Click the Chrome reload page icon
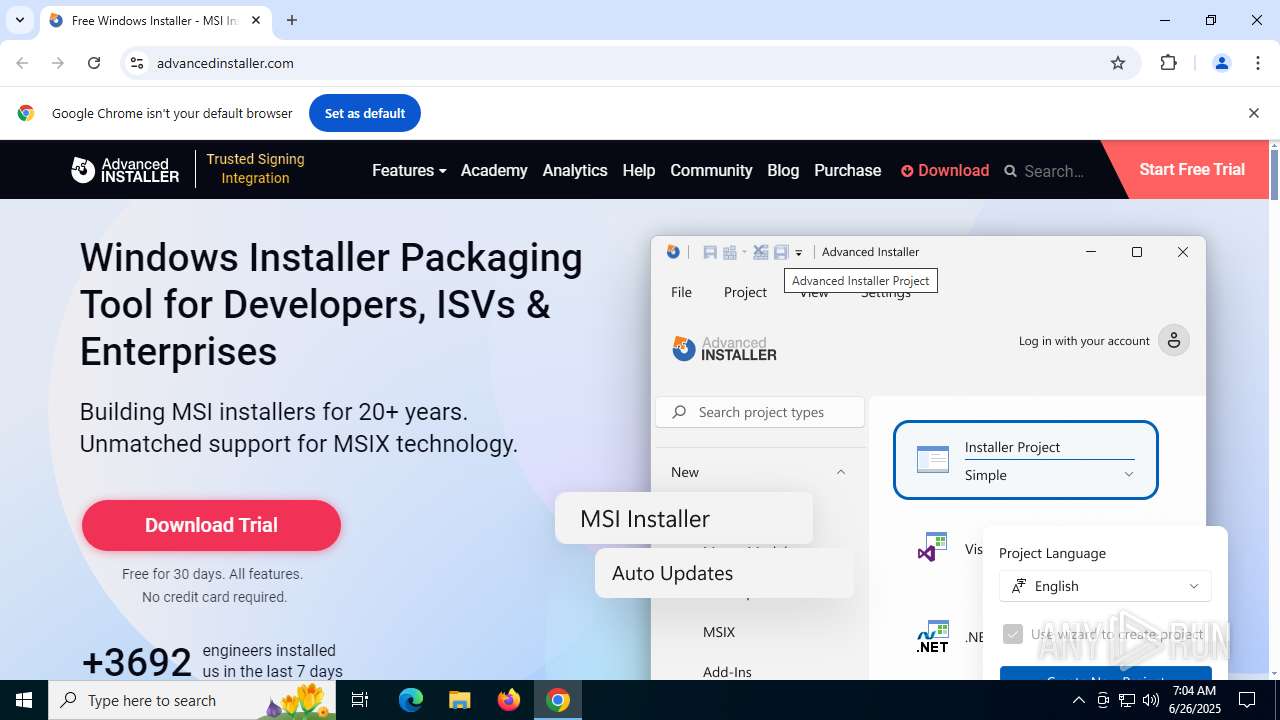This screenshot has width=1280, height=720. click(94, 63)
